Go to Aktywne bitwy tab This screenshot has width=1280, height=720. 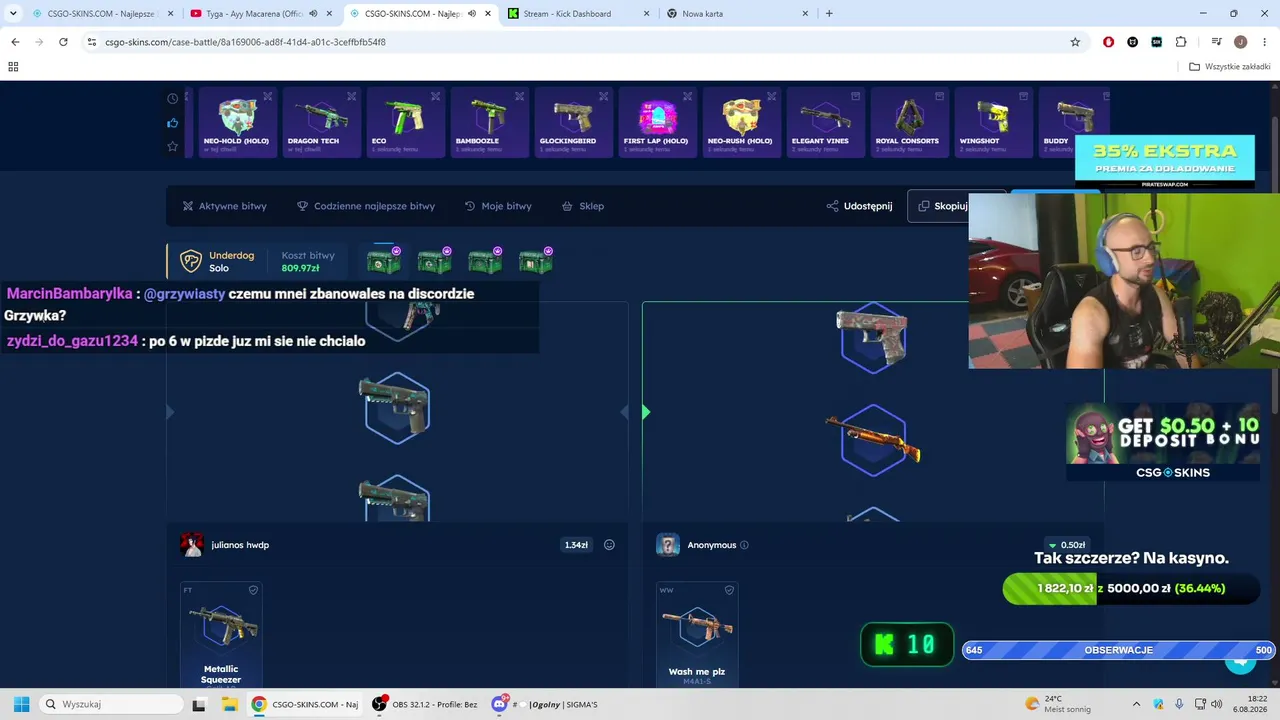click(225, 206)
